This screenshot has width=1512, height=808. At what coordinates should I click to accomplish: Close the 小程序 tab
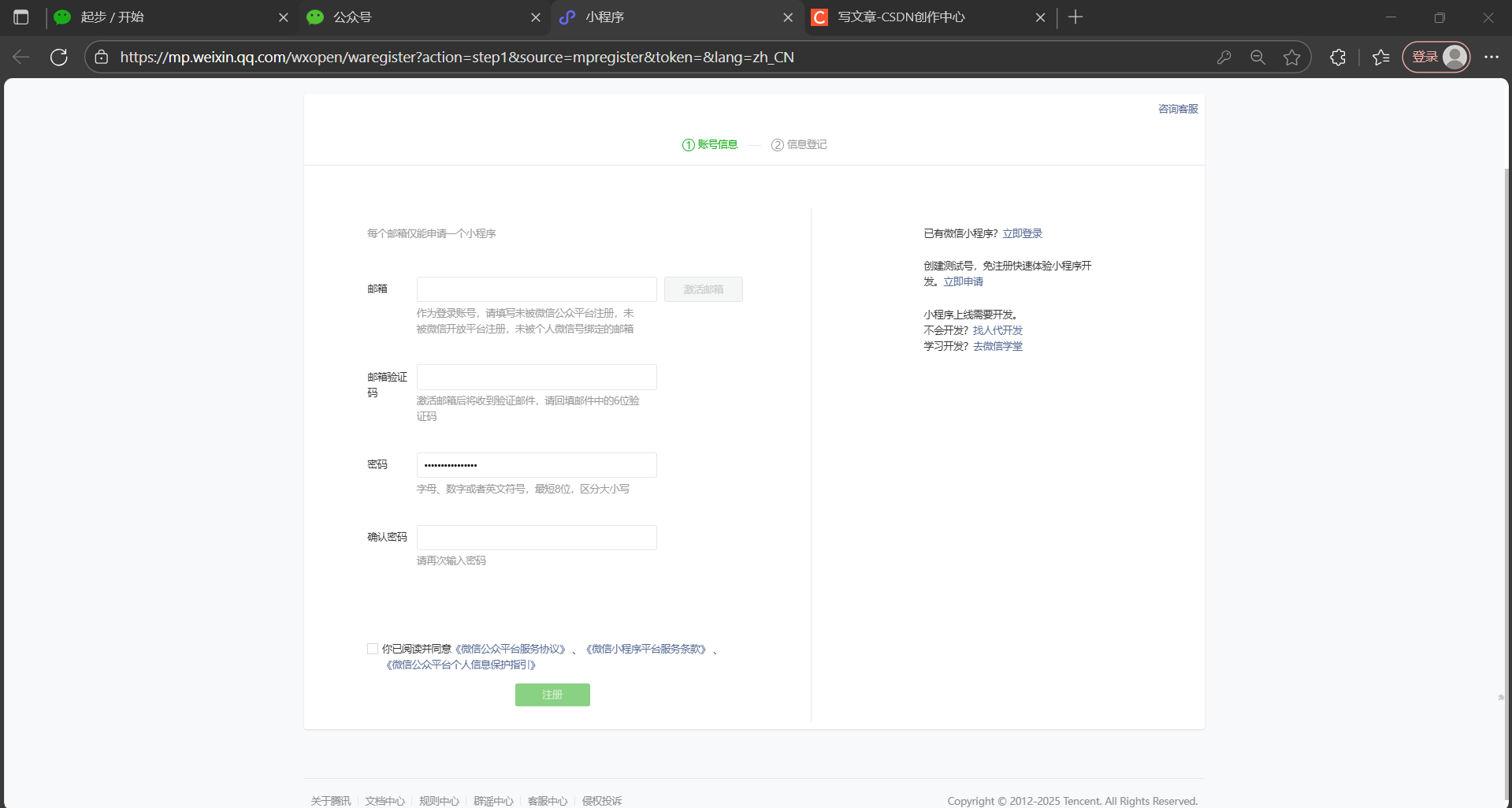click(788, 17)
